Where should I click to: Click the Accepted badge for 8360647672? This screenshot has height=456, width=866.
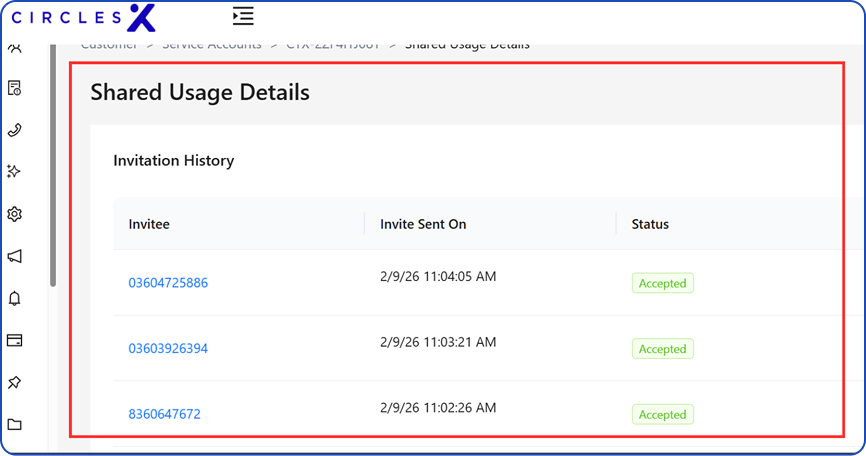(x=662, y=414)
